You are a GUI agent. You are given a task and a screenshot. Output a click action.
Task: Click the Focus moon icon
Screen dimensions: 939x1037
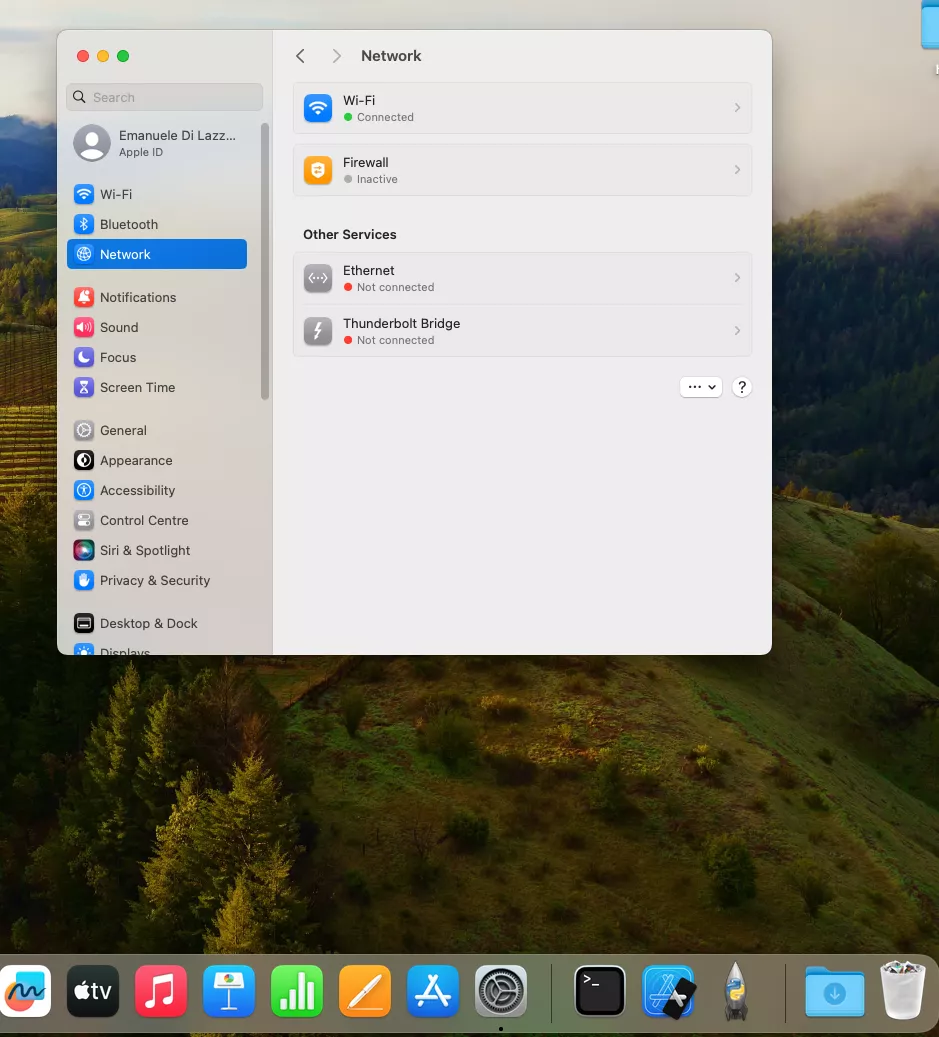84,357
